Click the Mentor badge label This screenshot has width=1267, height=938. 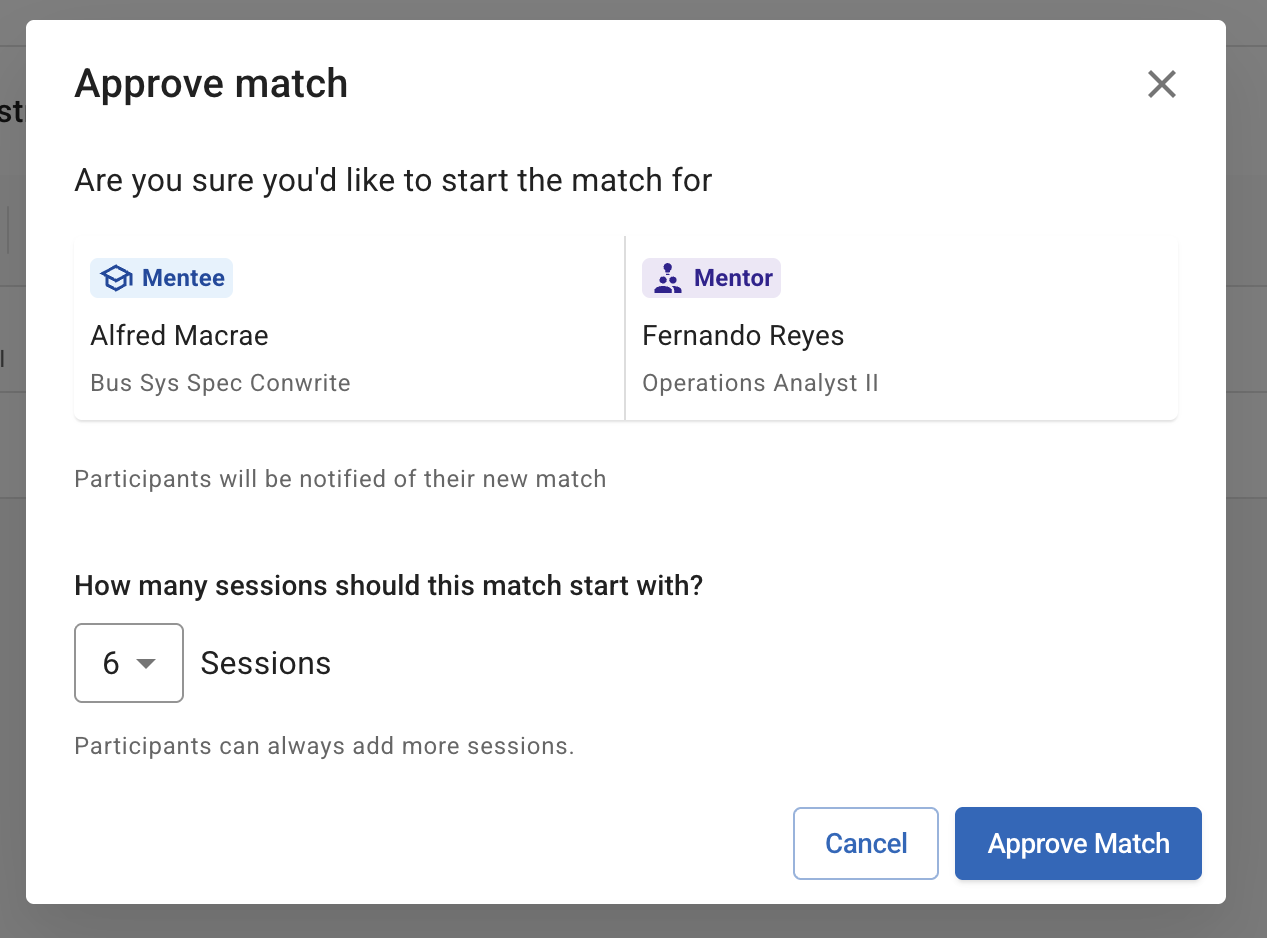coord(733,278)
